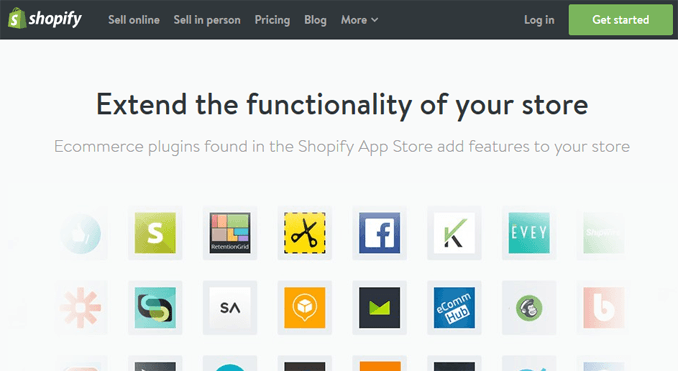Open the EVEY app icon

pos(529,233)
